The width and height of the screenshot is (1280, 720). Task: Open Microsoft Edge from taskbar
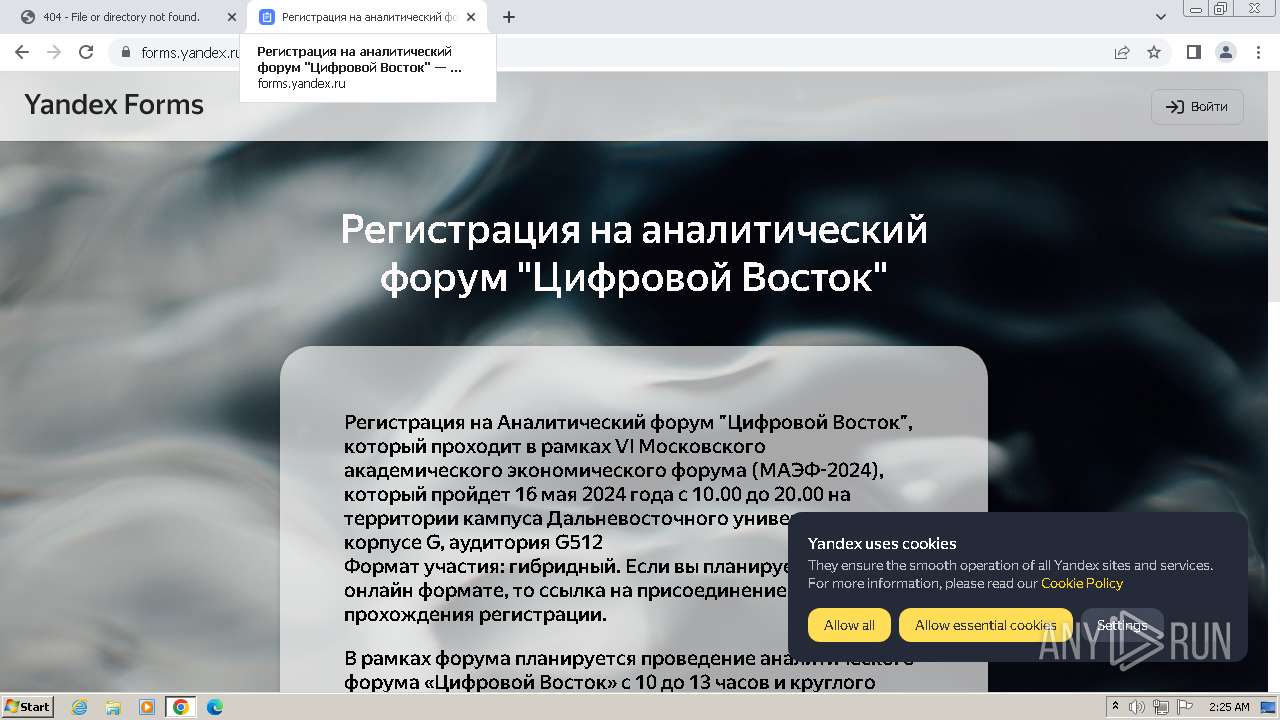214,707
